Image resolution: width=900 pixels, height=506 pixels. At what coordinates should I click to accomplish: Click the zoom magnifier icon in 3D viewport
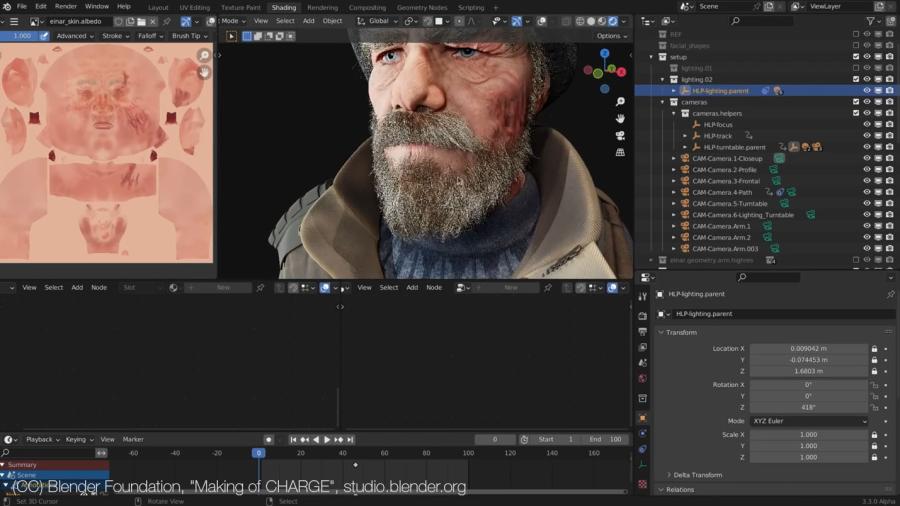pyautogui.click(x=620, y=102)
